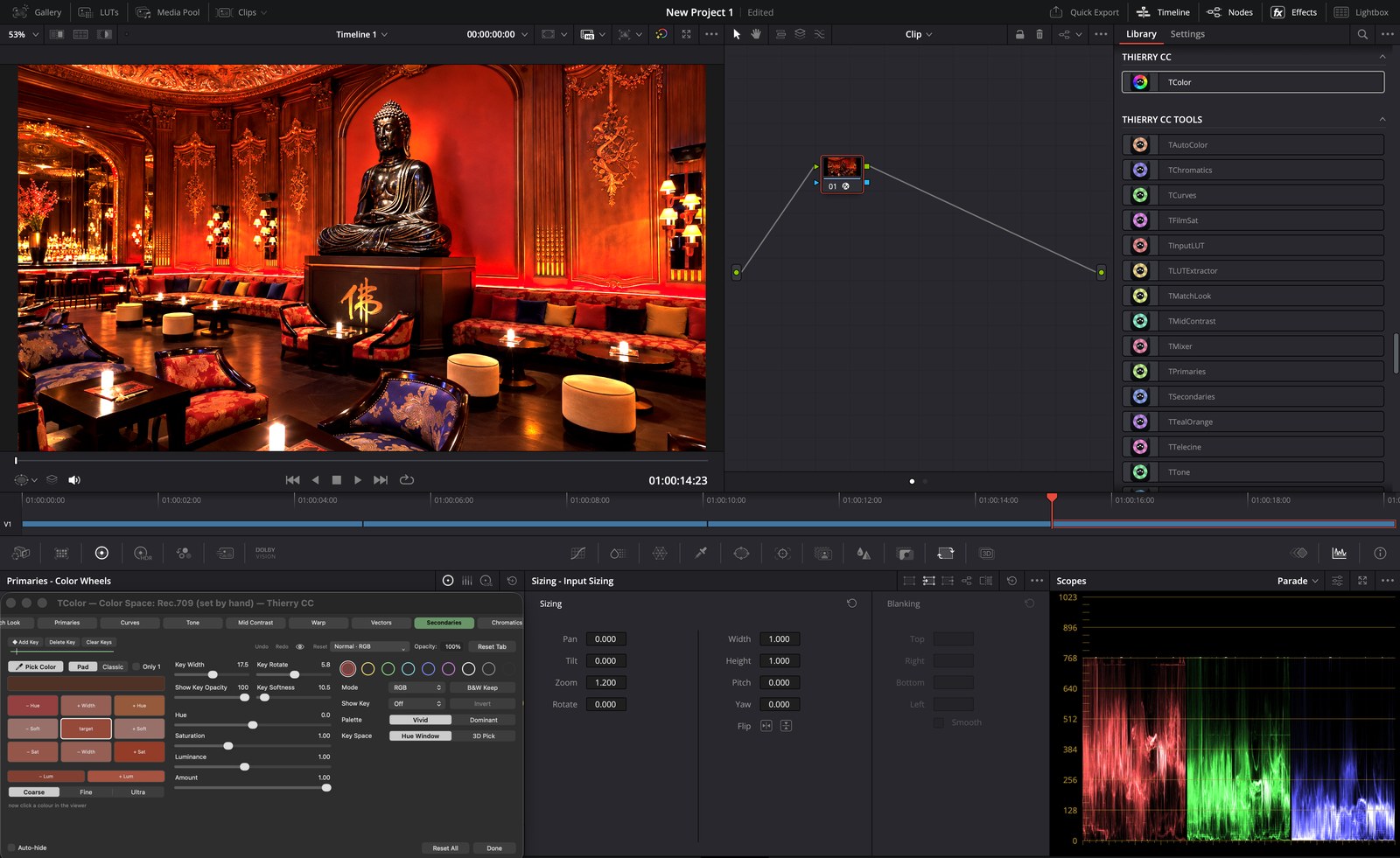Set the Palette to Dominant

click(x=484, y=720)
